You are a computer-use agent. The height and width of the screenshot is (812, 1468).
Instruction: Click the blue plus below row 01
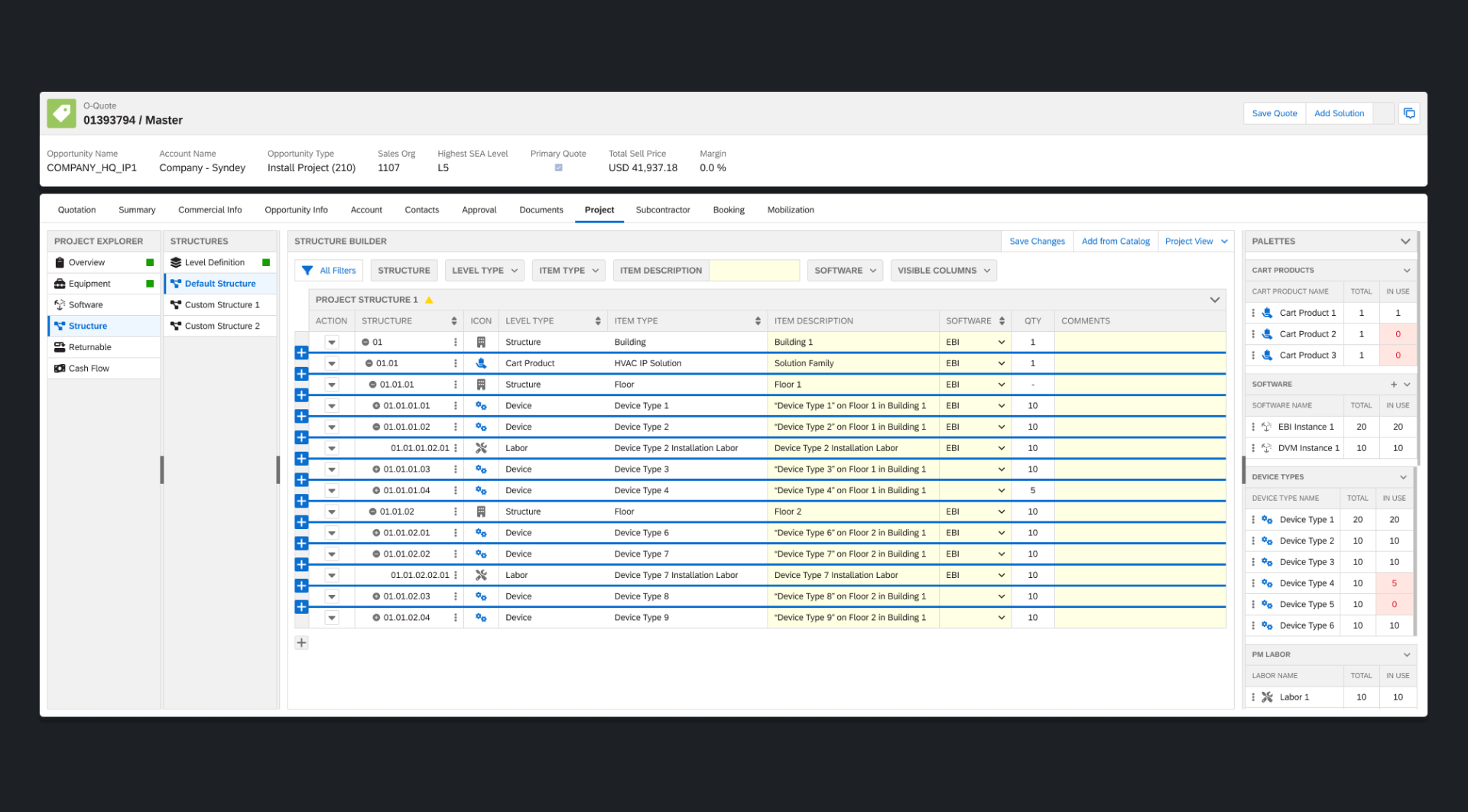pos(301,352)
